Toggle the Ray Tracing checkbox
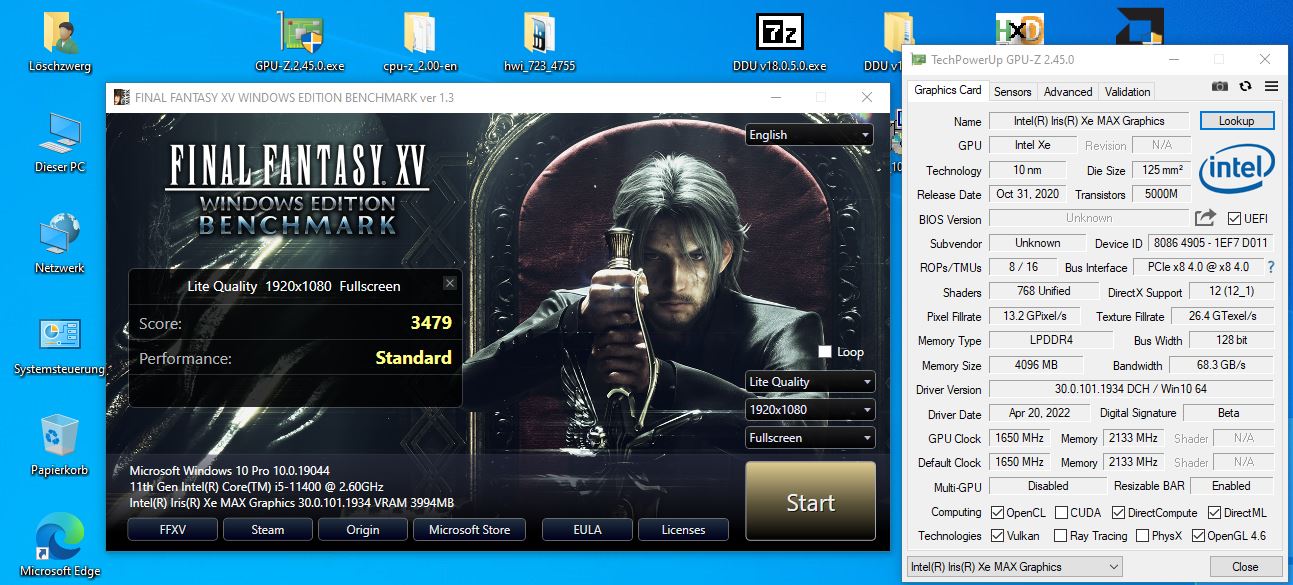The height and width of the screenshot is (585, 1293). coord(1059,536)
